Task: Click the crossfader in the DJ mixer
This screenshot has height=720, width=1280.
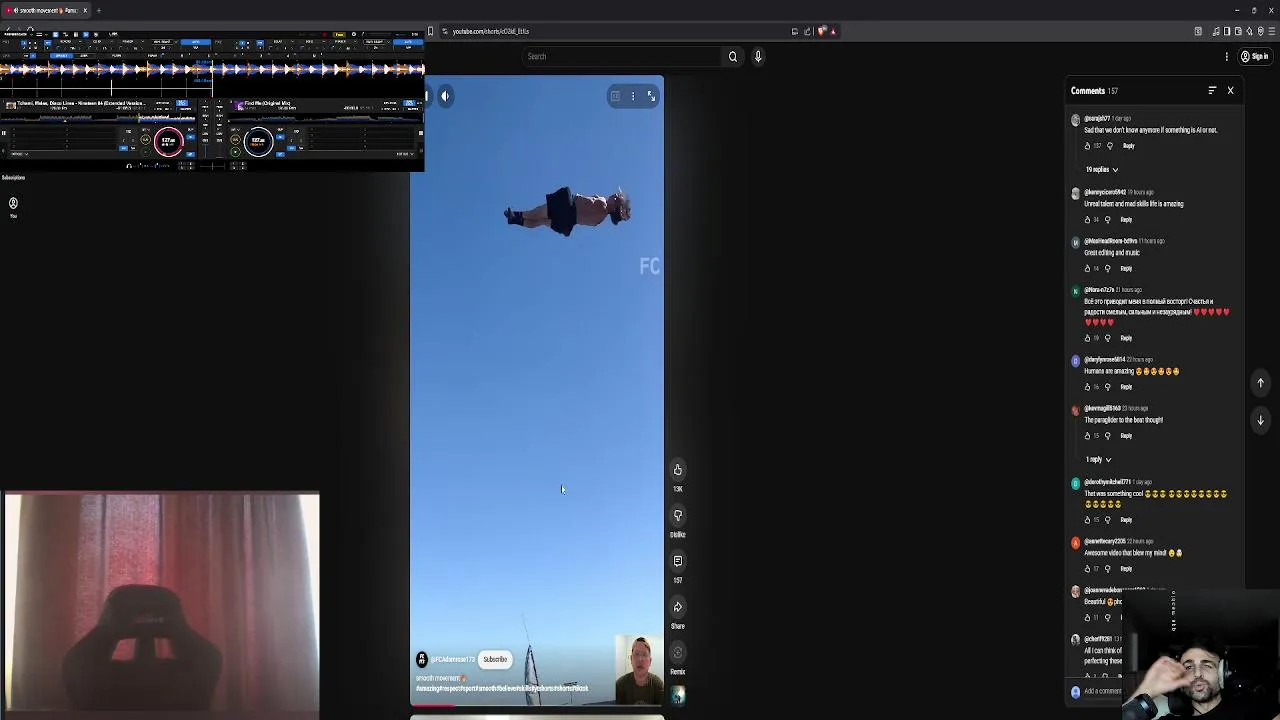Action: click(213, 165)
